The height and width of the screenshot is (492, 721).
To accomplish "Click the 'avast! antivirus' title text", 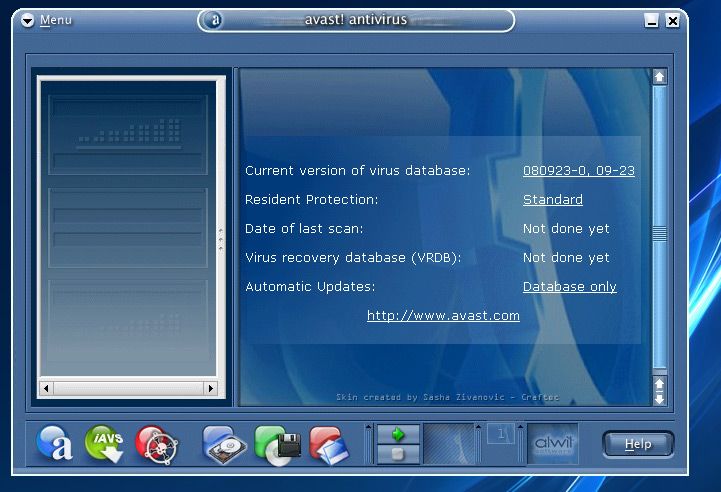I will click(356, 19).
